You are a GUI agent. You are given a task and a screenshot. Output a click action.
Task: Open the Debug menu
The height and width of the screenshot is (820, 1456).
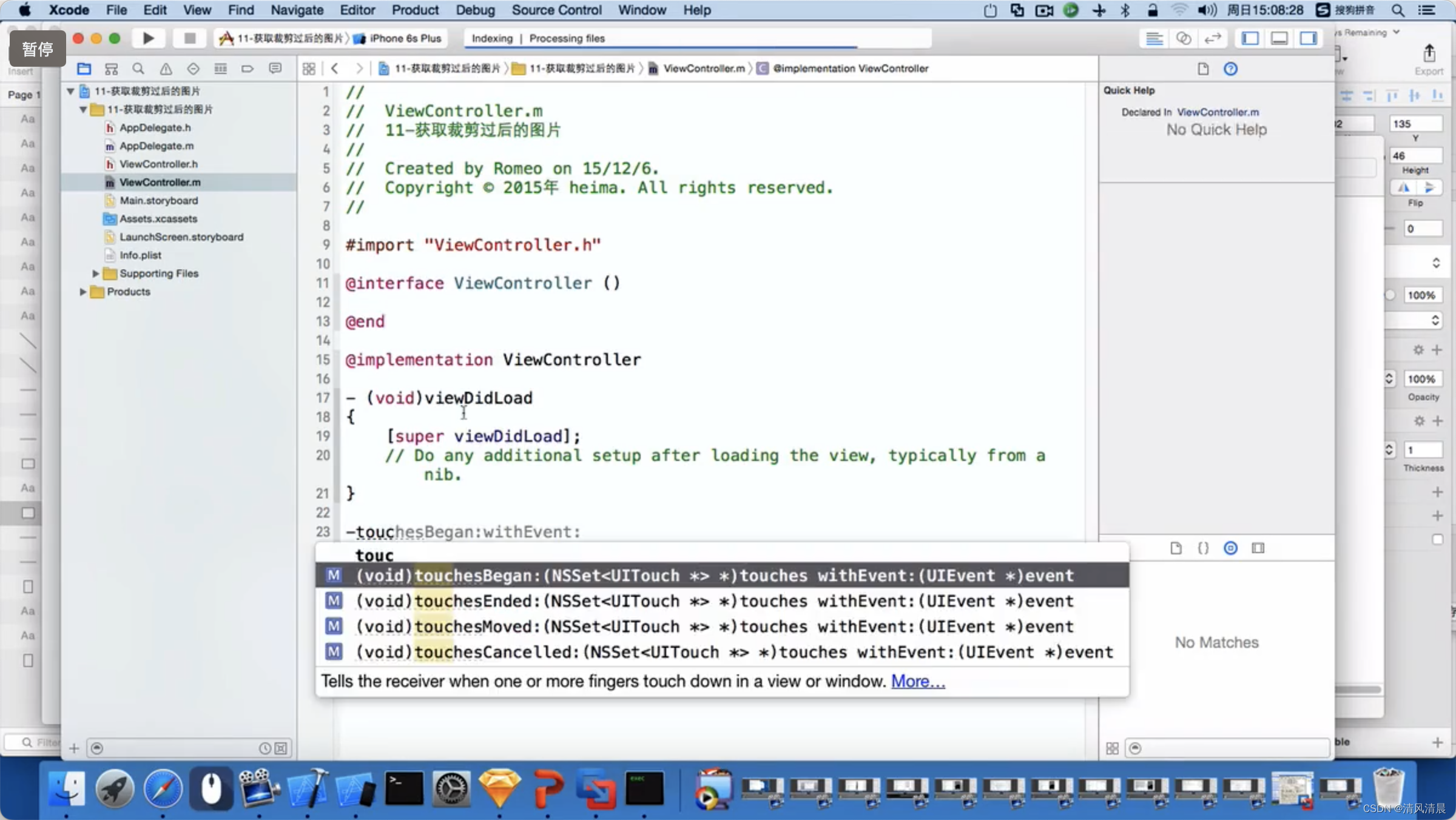click(475, 10)
